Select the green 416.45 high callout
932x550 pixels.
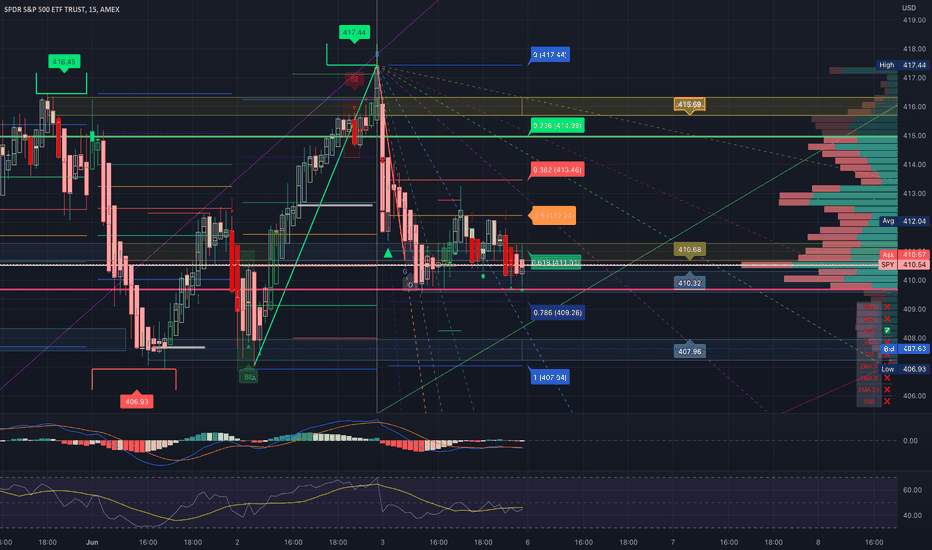64,62
